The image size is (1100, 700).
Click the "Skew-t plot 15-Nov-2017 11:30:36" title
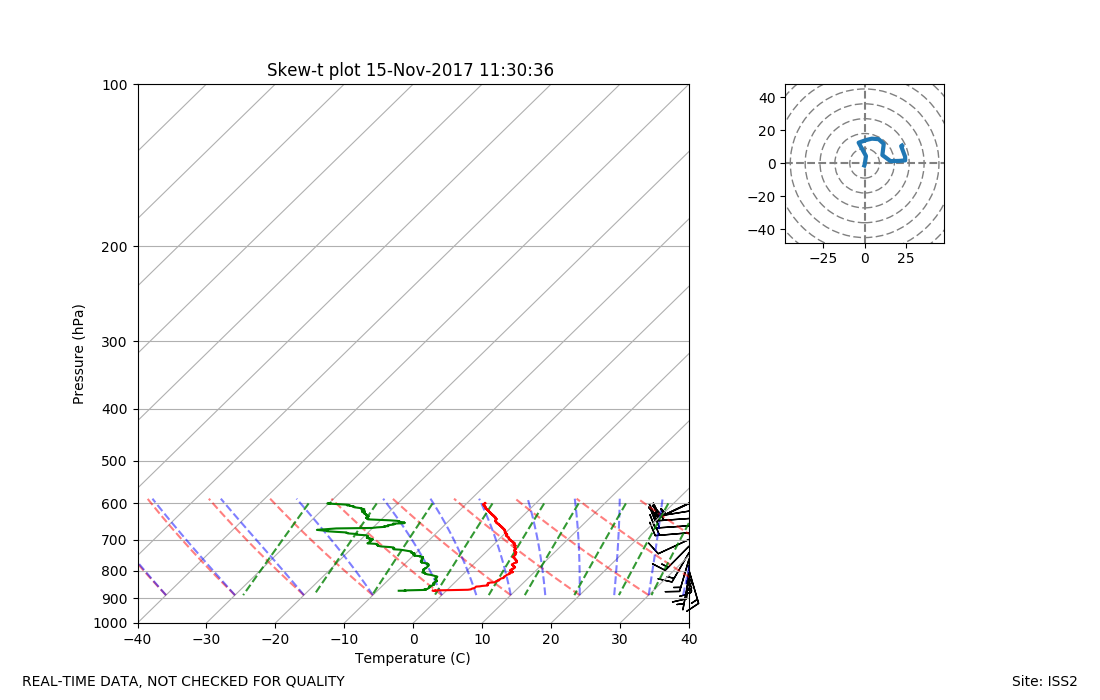click(410, 70)
